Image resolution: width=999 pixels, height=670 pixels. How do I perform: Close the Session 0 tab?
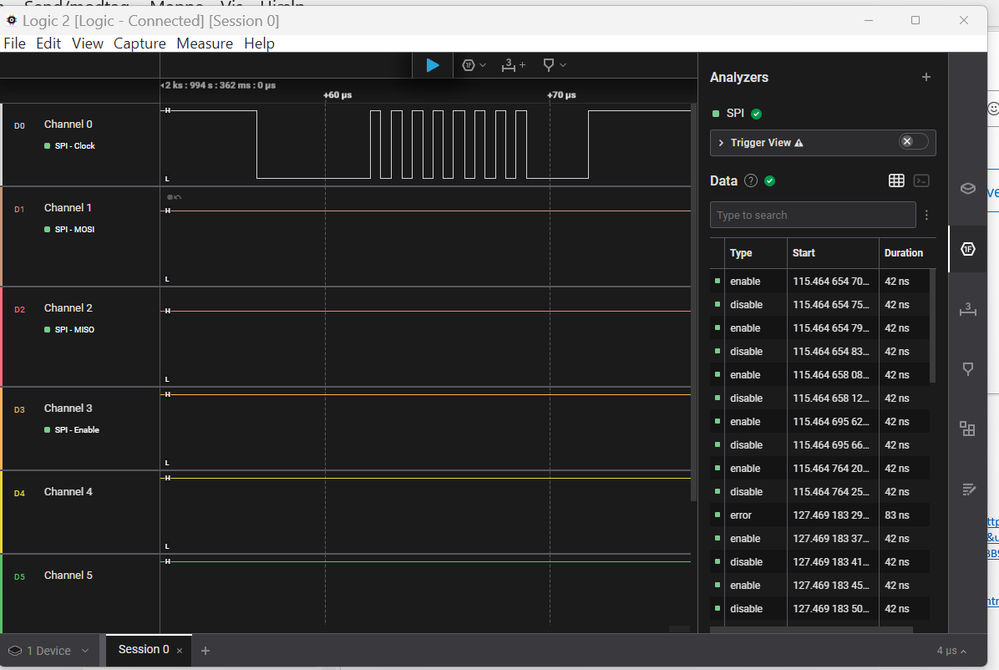pos(180,650)
